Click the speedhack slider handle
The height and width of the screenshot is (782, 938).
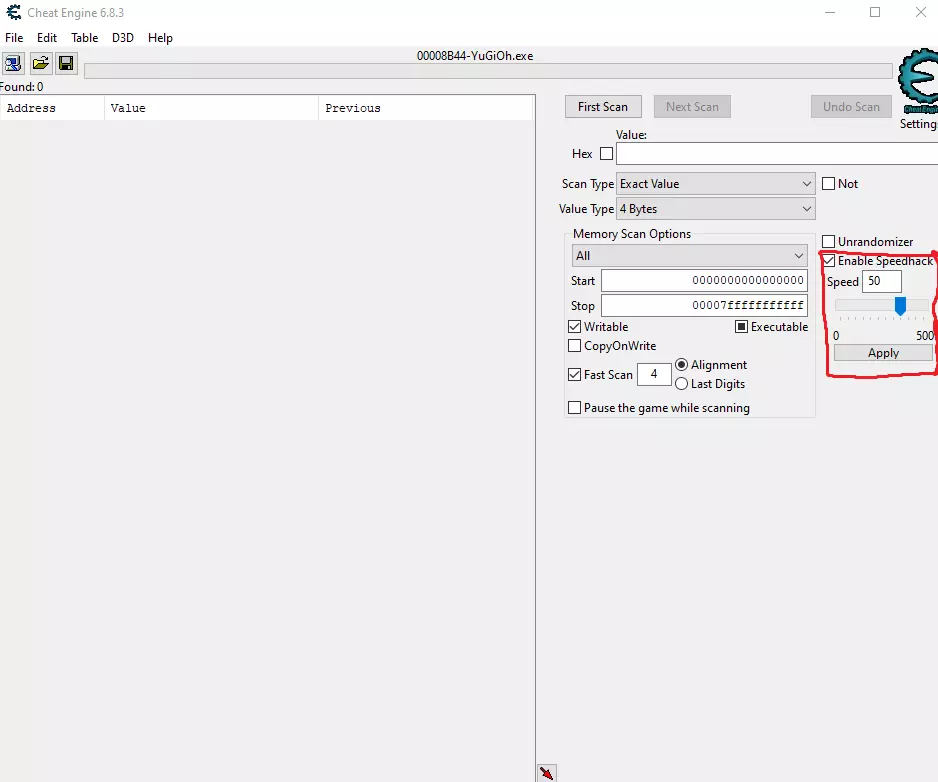pos(900,306)
